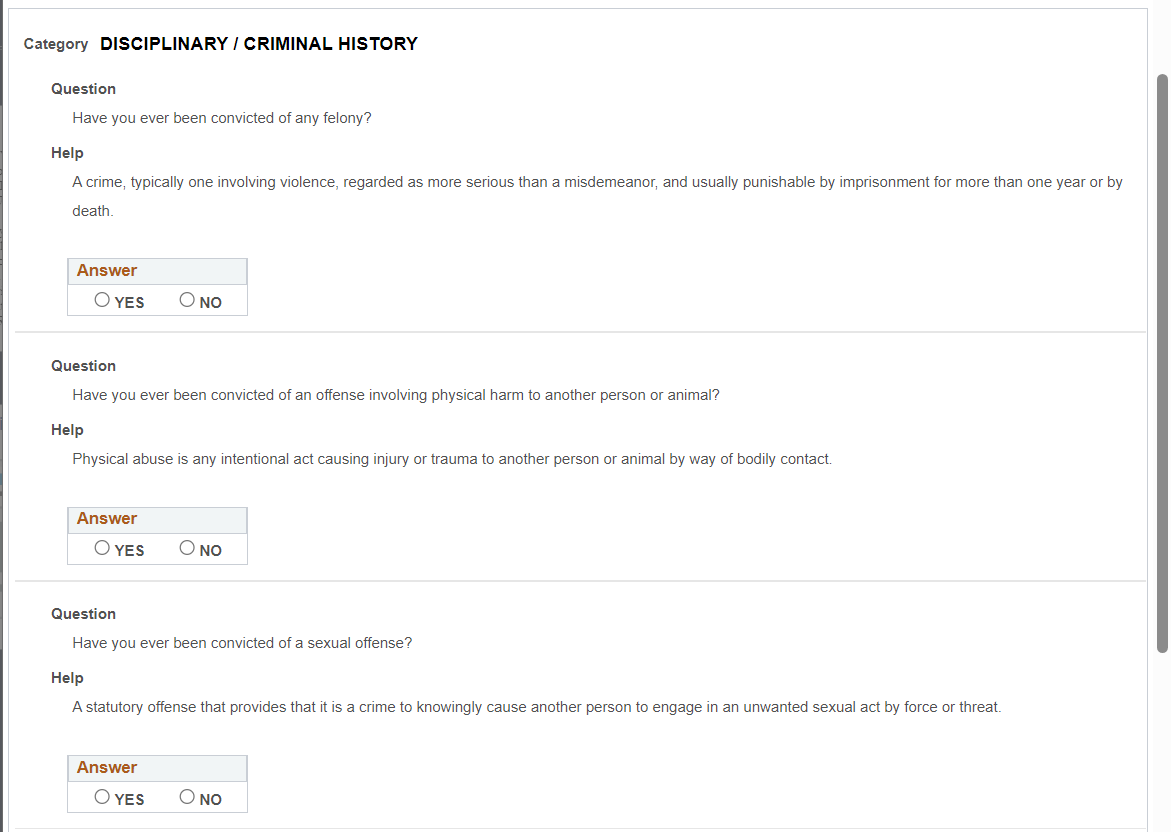
Task: Click the 'Physical abuse is any intentional act' help text
Action: (x=452, y=459)
